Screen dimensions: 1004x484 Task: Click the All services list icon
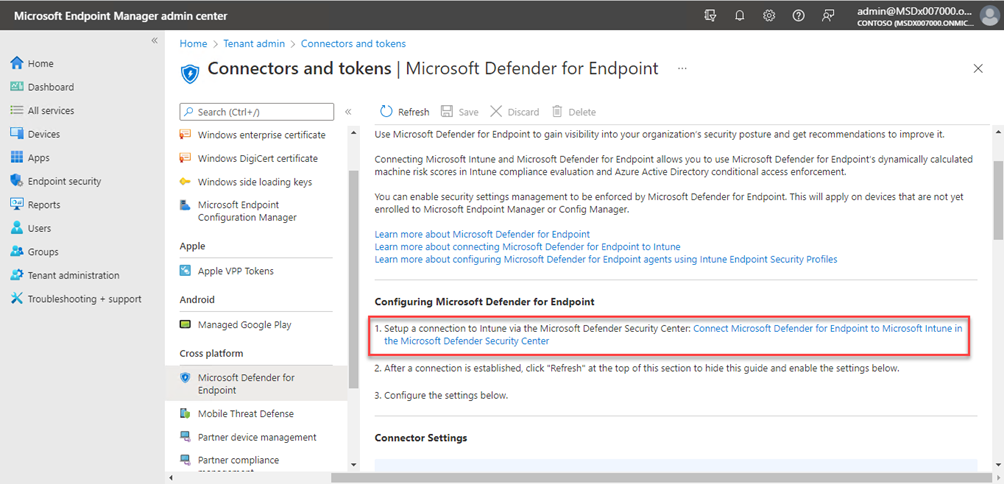(x=17, y=110)
